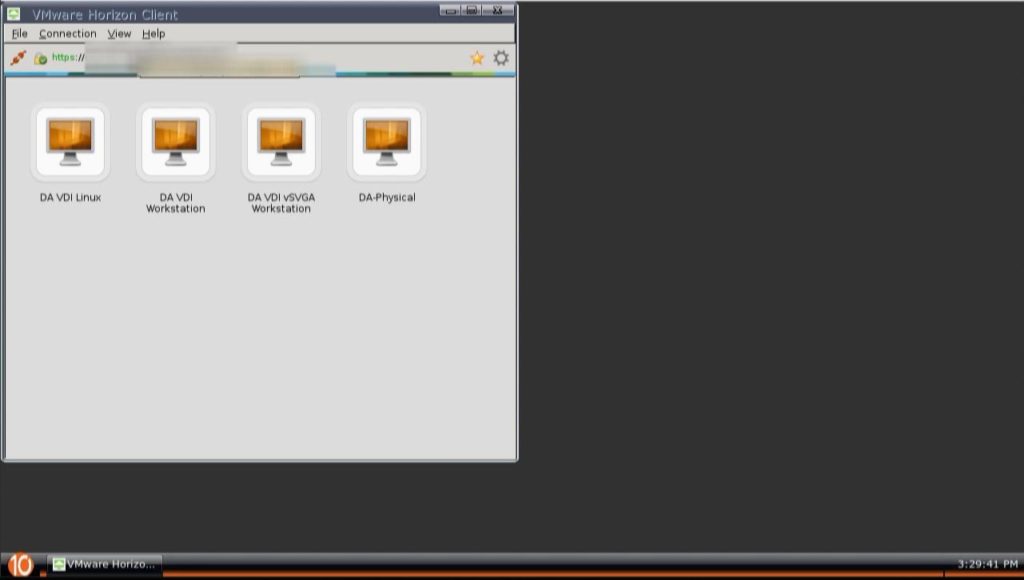Click the disconnect plug icon
This screenshot has height=580, width=1024.
[18, 57]
